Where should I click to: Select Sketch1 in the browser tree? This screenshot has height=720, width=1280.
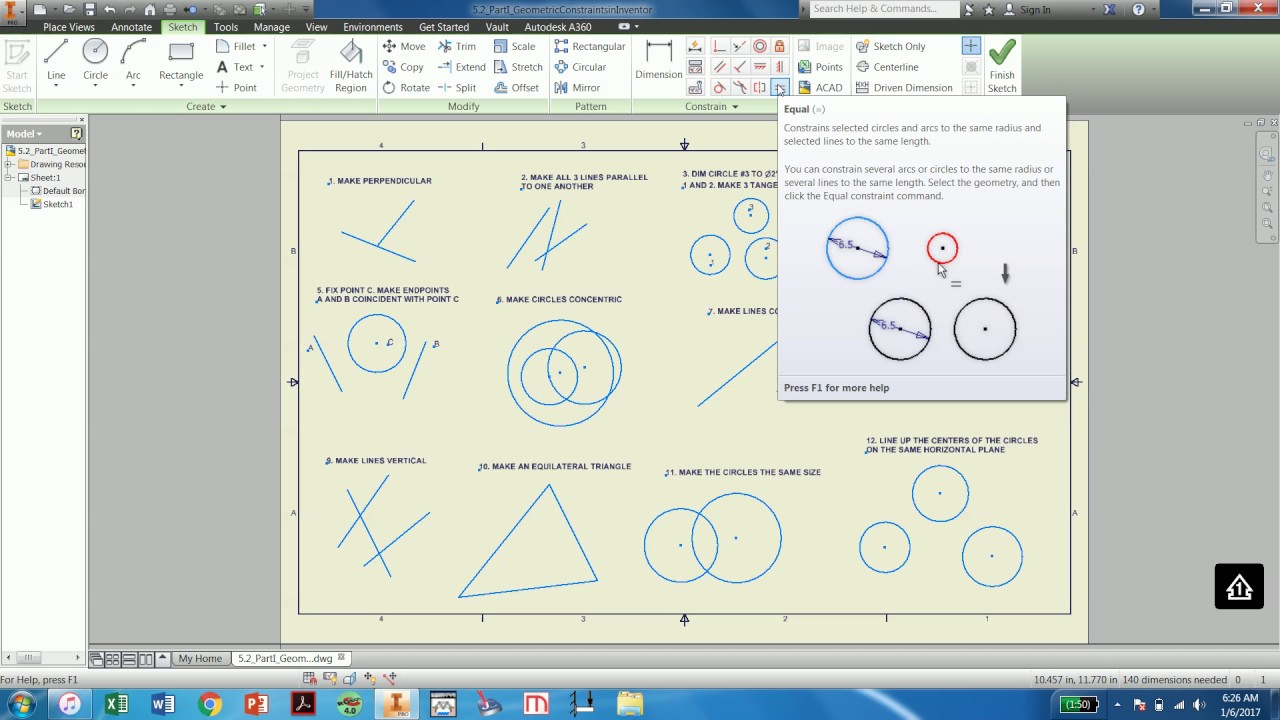click(52, 204)
